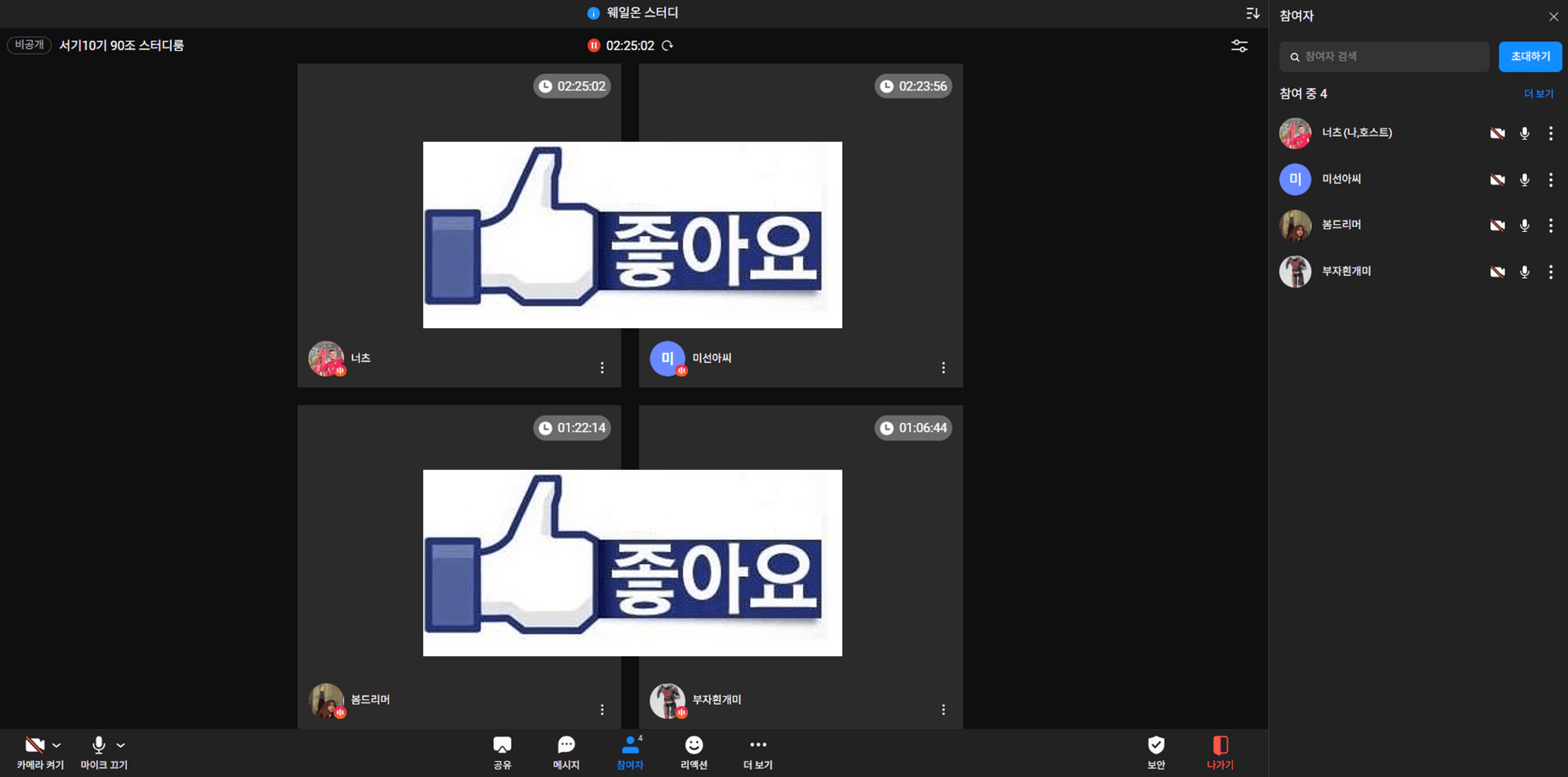
Task: Toggle microphone for 봄드리머 in participant list
Action: click(1524, 226)
